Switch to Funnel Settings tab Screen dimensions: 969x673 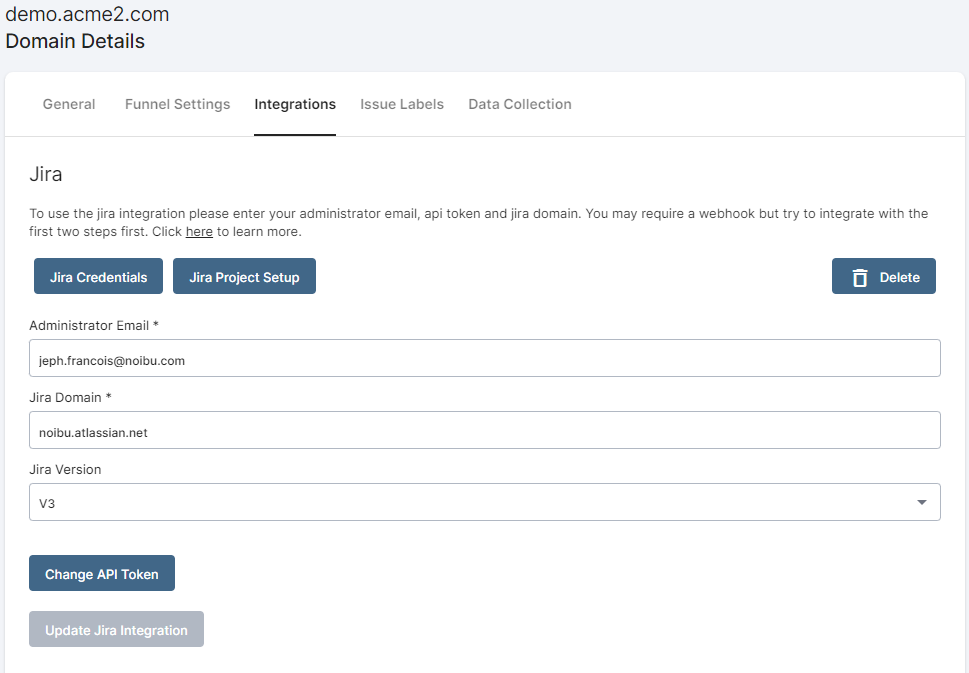coord(177,104)
